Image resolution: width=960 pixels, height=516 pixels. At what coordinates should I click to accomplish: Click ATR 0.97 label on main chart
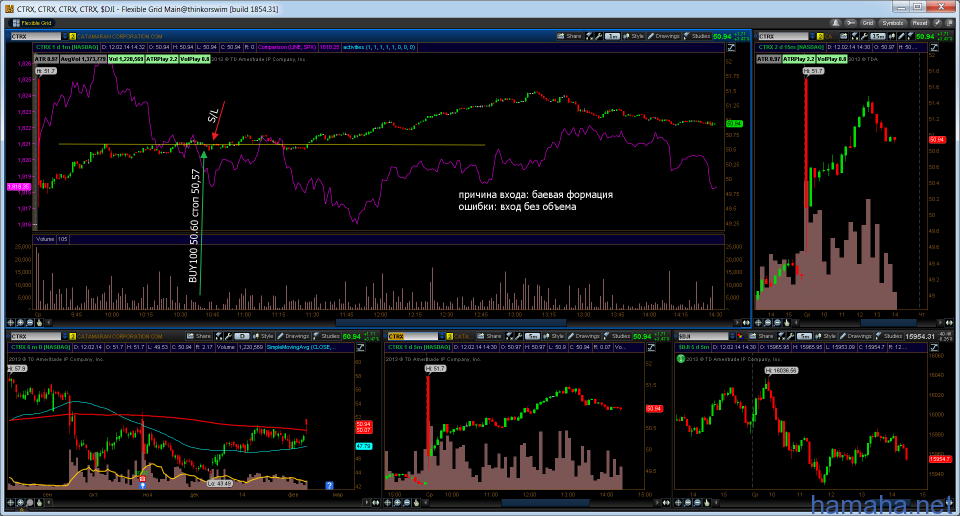pos(46,59)
